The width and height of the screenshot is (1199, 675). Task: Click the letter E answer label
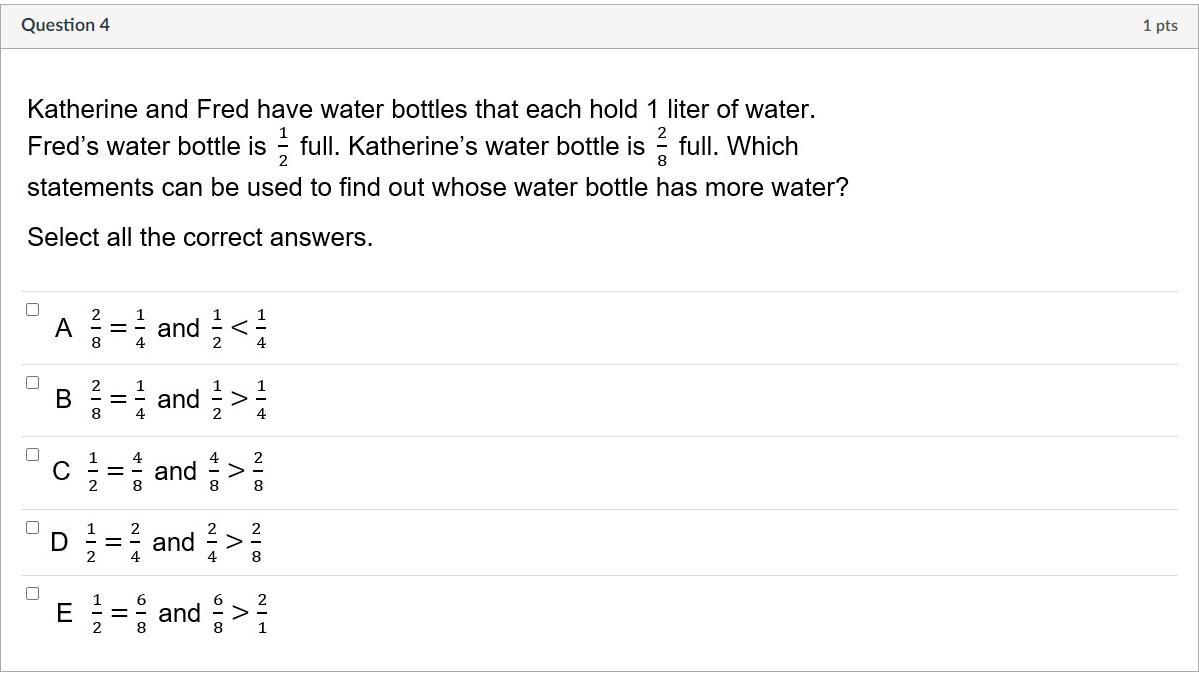pyautogui.click(x=64, y=613)
